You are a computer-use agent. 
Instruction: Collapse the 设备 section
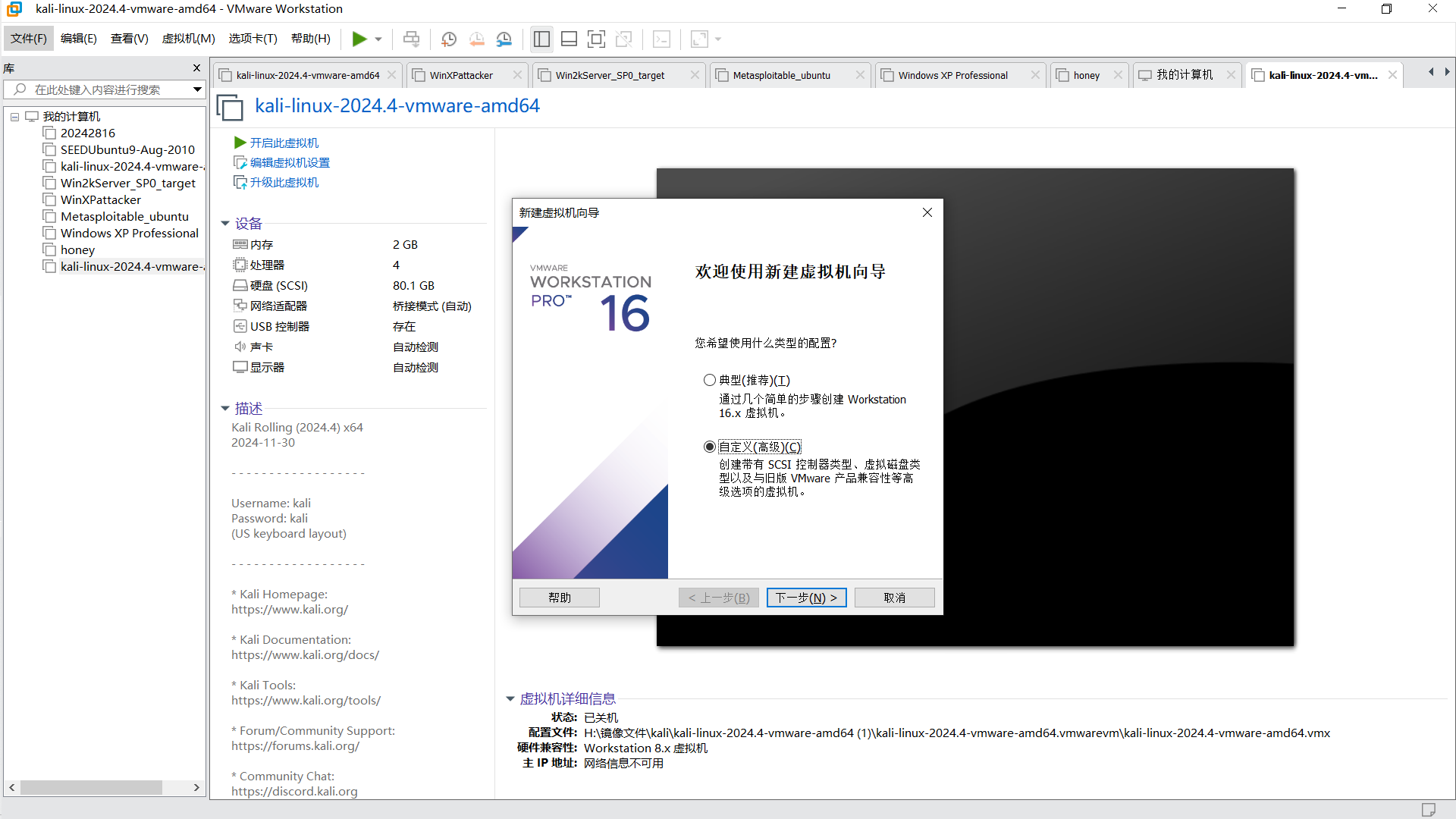click(x=225, y=223)
